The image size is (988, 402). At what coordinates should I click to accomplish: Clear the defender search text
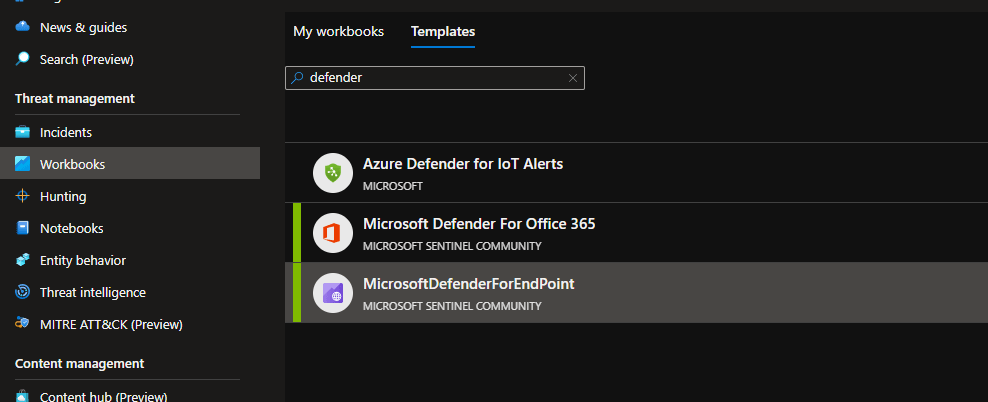[573, 78]
